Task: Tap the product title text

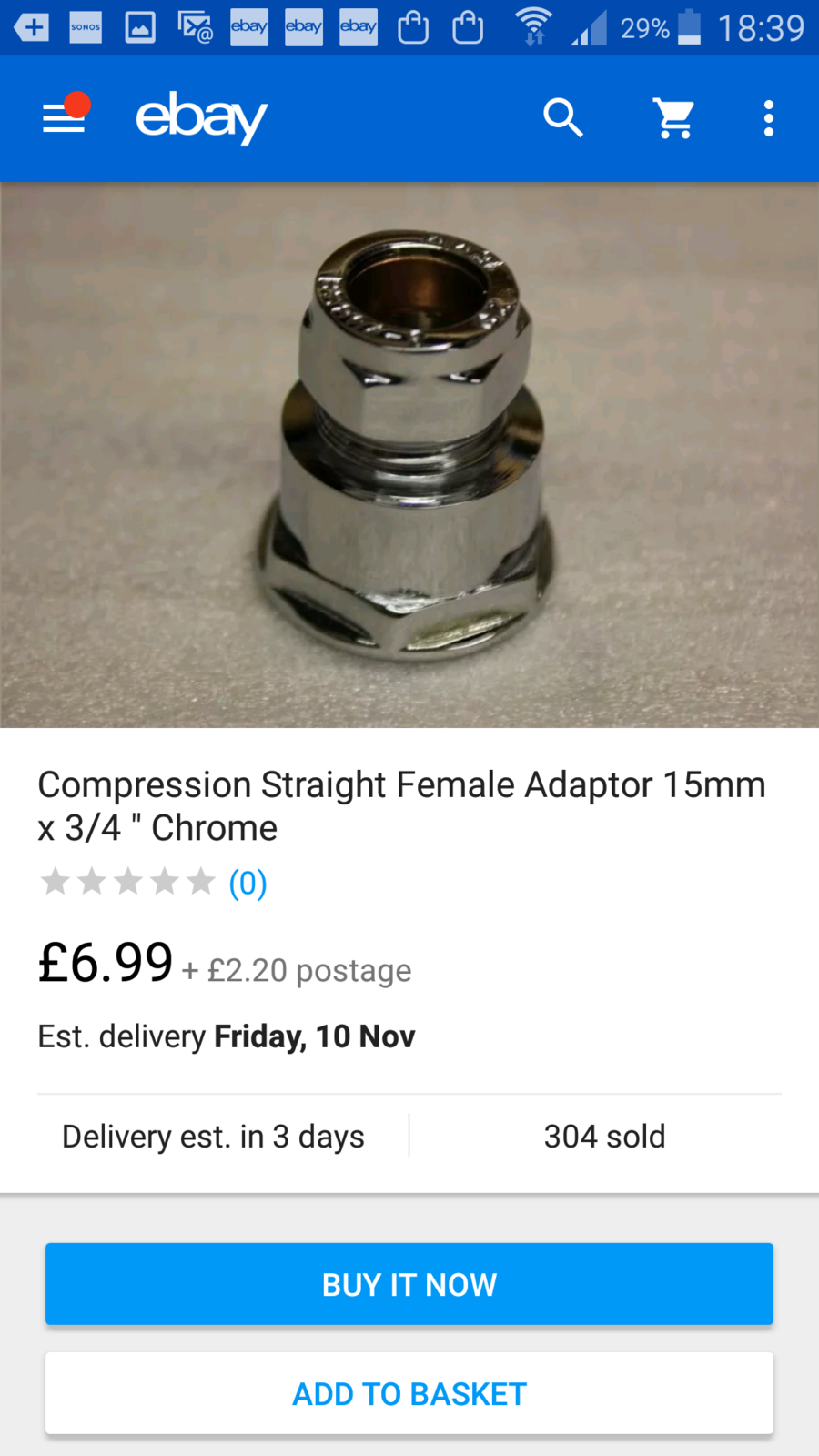Action: click(401, 806)
